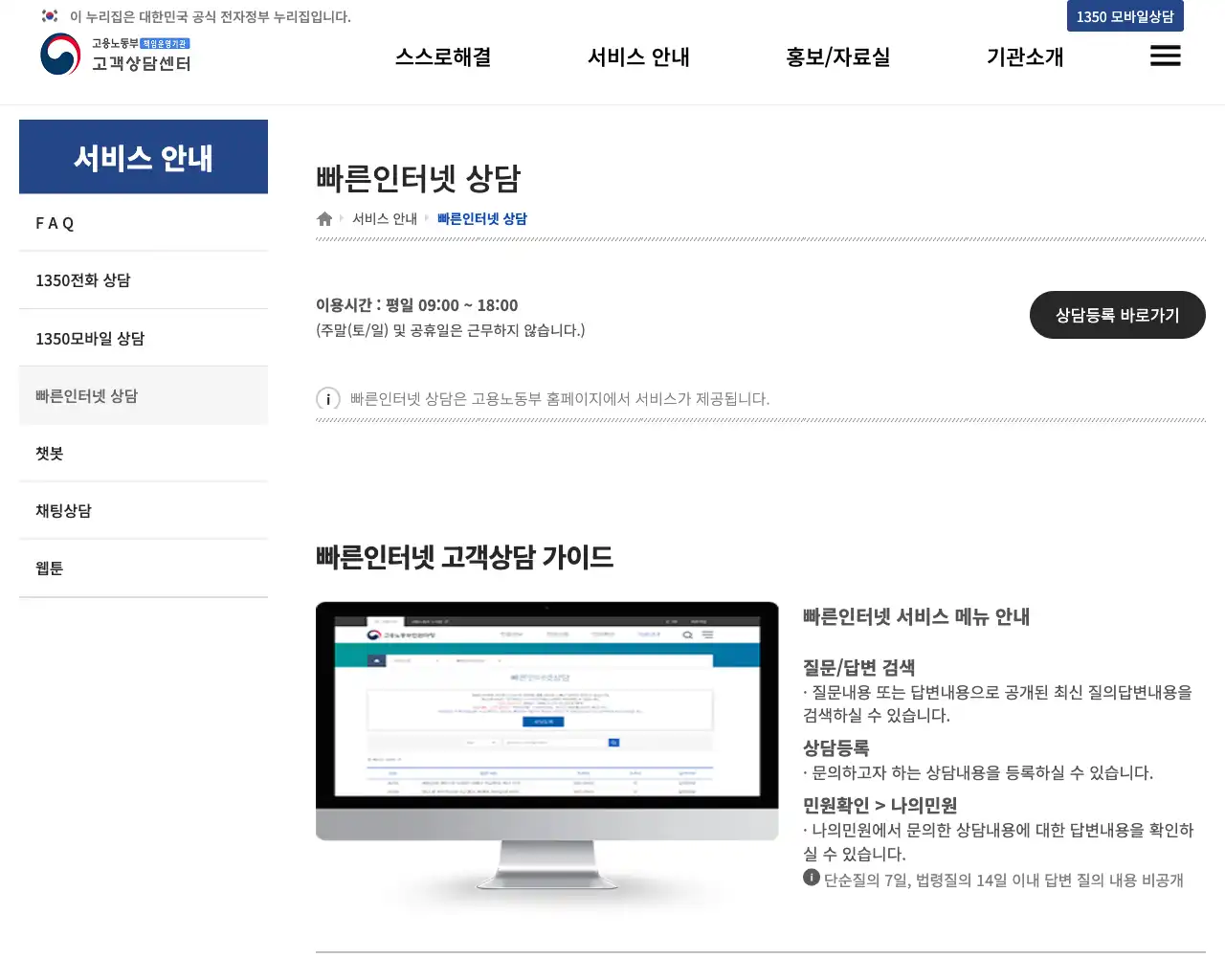The image size is (1225, 980).
Task: Select 채팅상담 from the sidebar
Action: click(63, 510)
